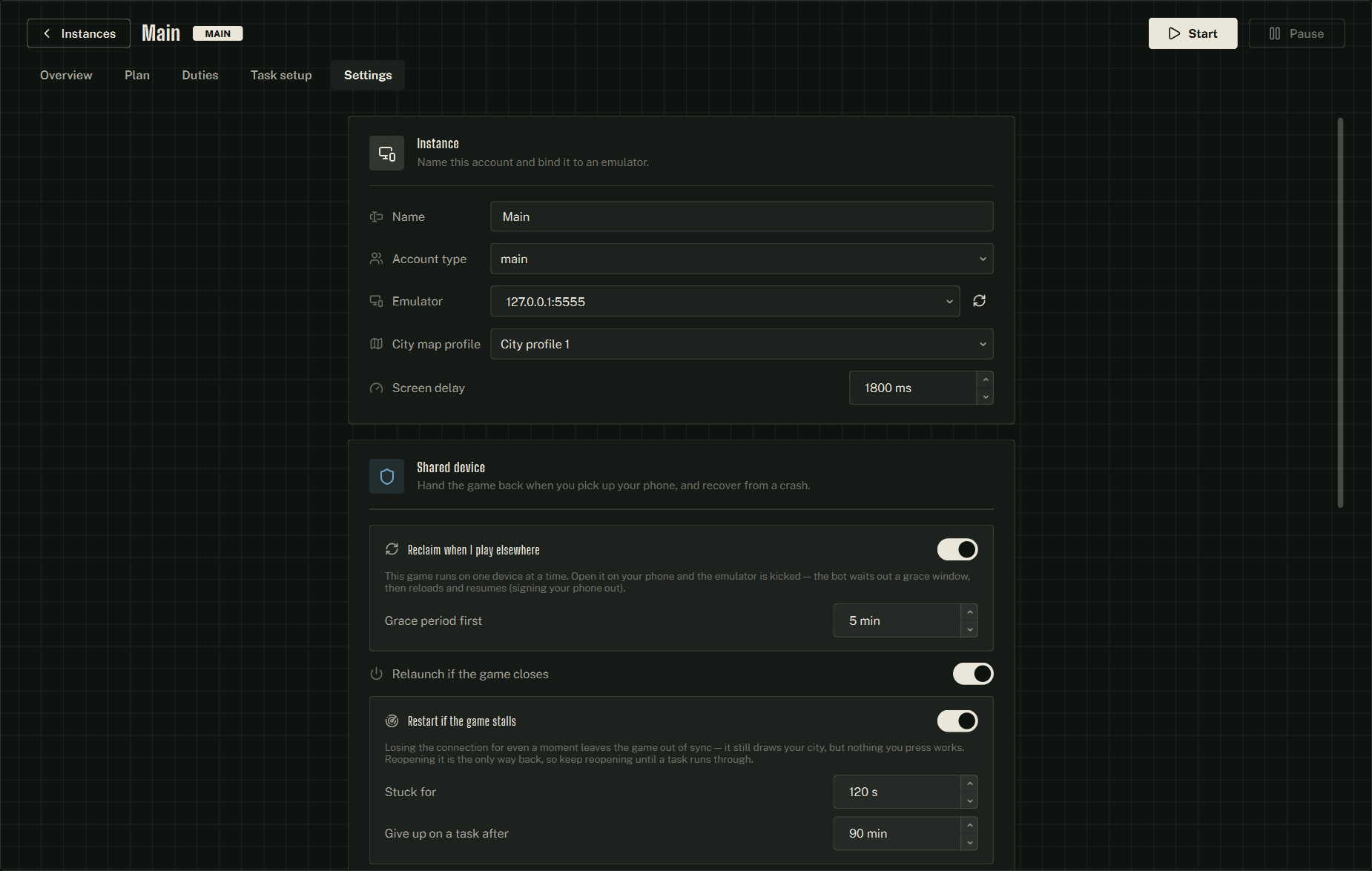Increase Grace period first minutes

[970, 612]
